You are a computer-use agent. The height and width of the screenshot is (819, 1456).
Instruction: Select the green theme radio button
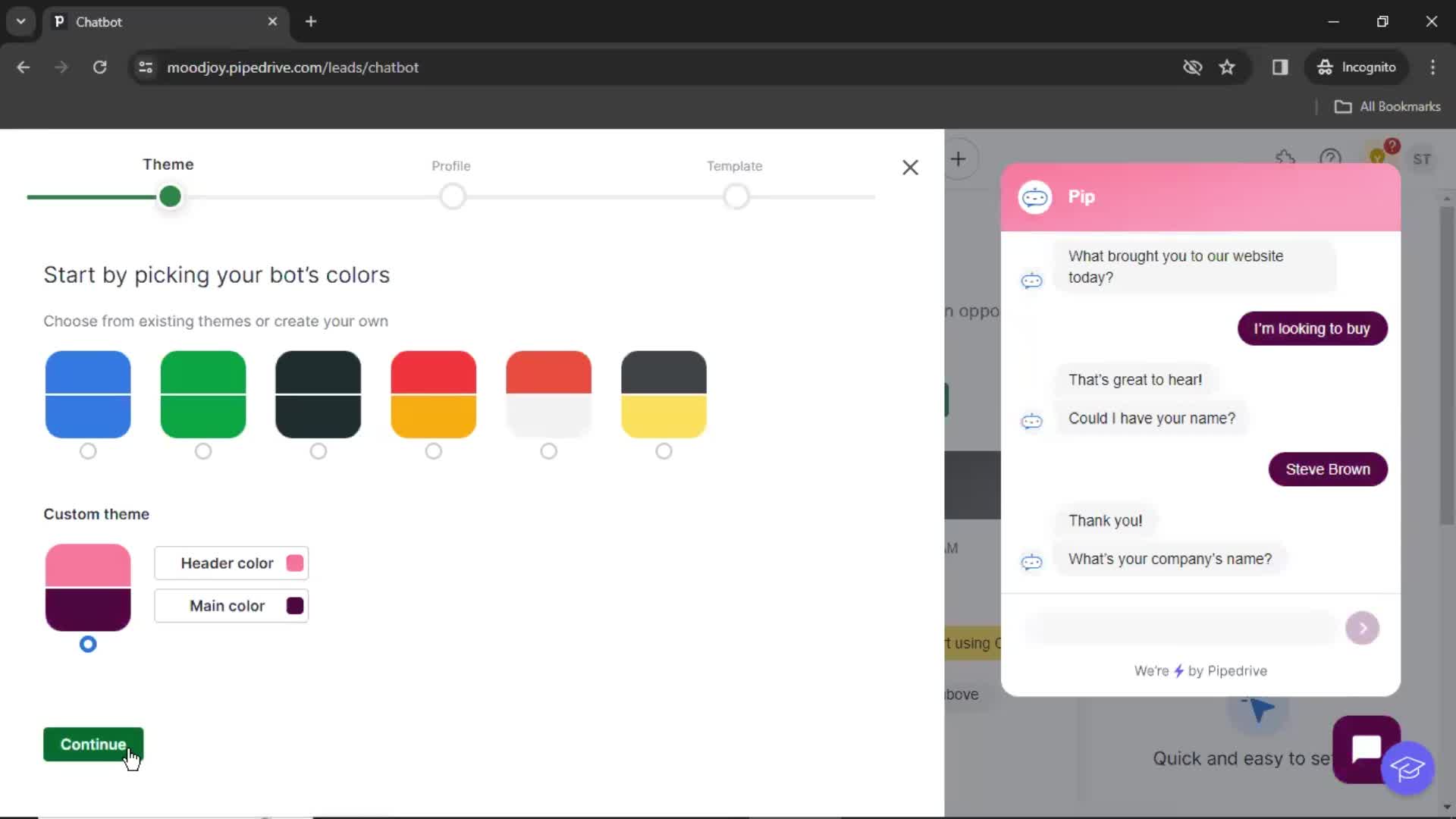click(x=203, y=451)
